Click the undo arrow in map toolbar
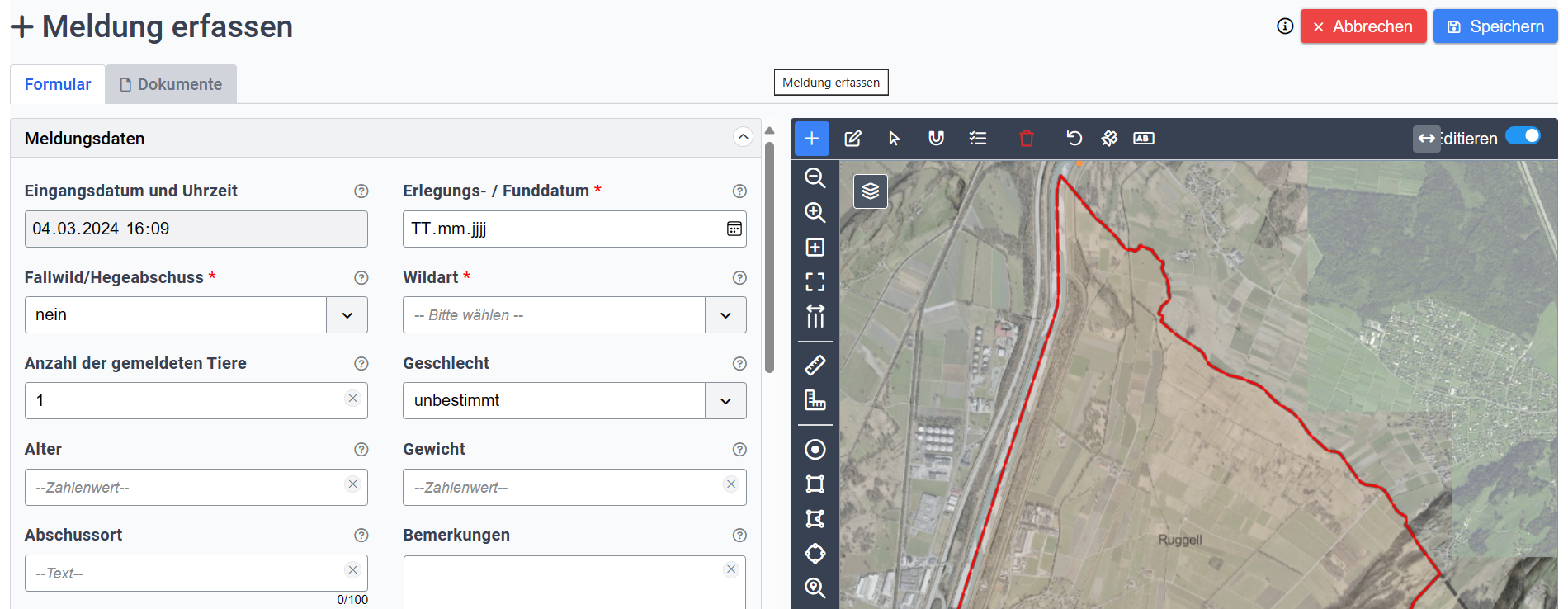This screenshot has height=609, width=1568. pos(1074,139)
